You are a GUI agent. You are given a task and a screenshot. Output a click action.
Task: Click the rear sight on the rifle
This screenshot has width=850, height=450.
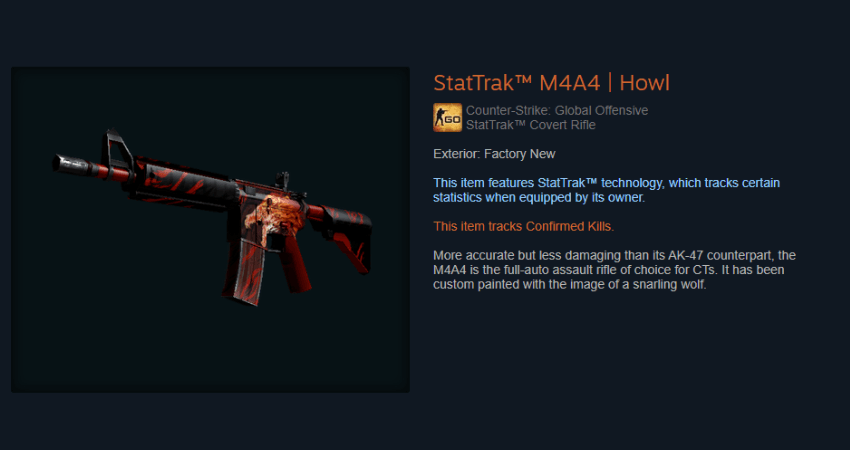(x=282, y=181)
